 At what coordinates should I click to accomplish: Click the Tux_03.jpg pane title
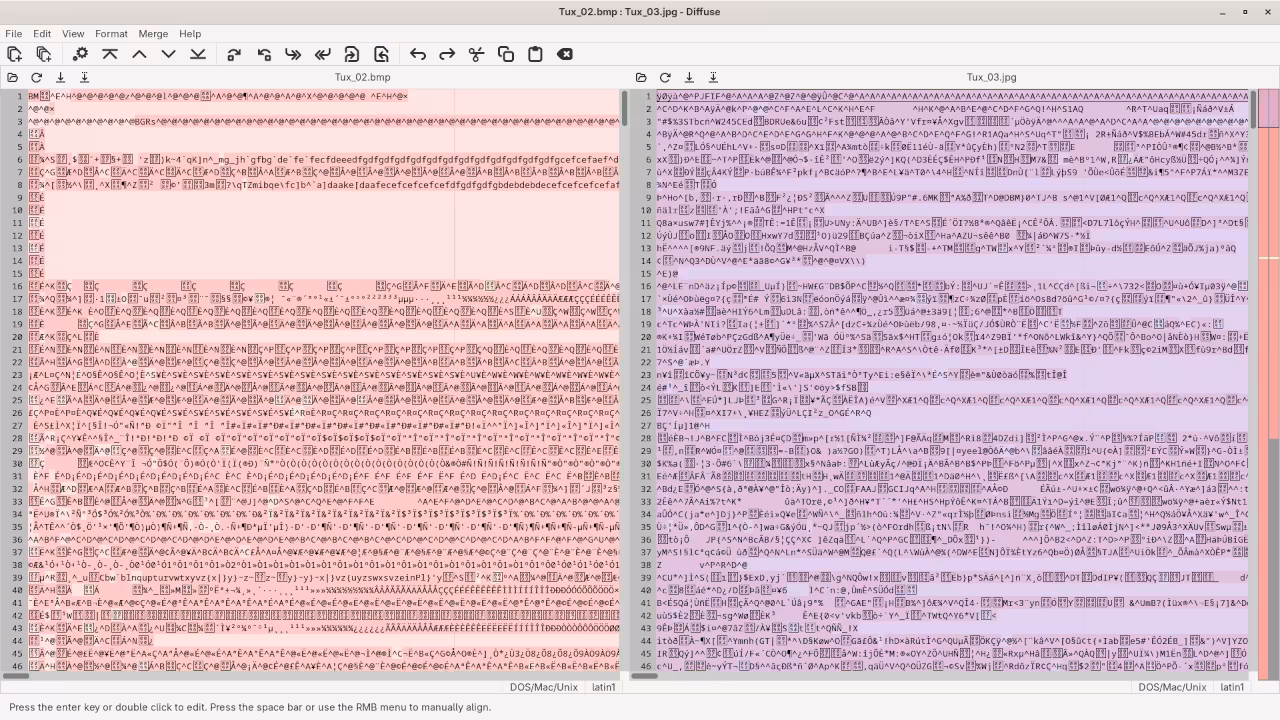click(991, 77)
